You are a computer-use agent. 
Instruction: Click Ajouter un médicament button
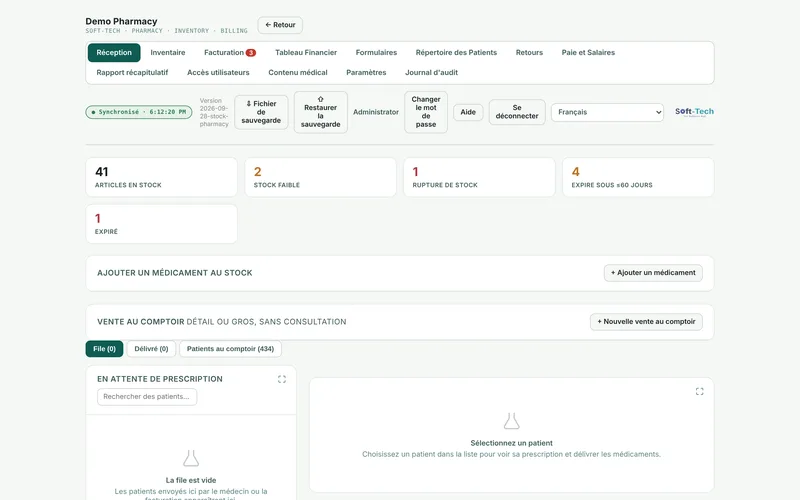click(x=653, y=273)
